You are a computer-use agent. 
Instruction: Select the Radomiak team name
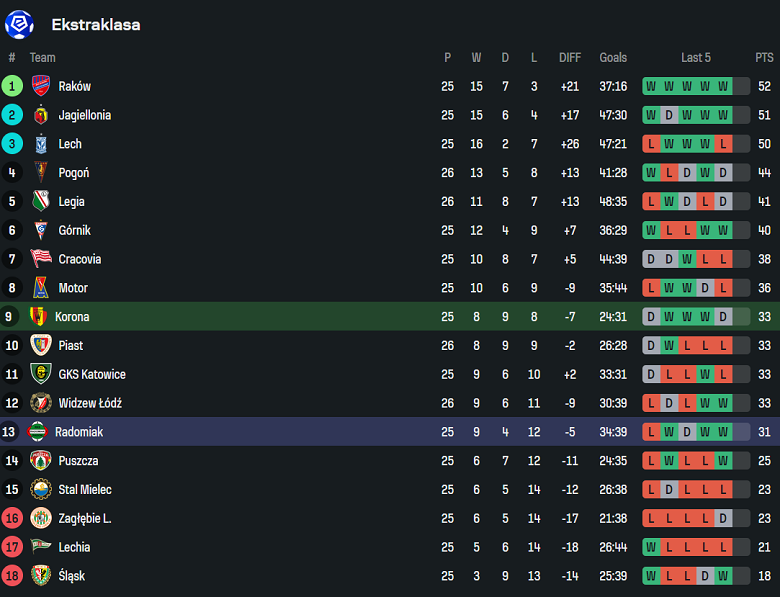pos(79,432)
